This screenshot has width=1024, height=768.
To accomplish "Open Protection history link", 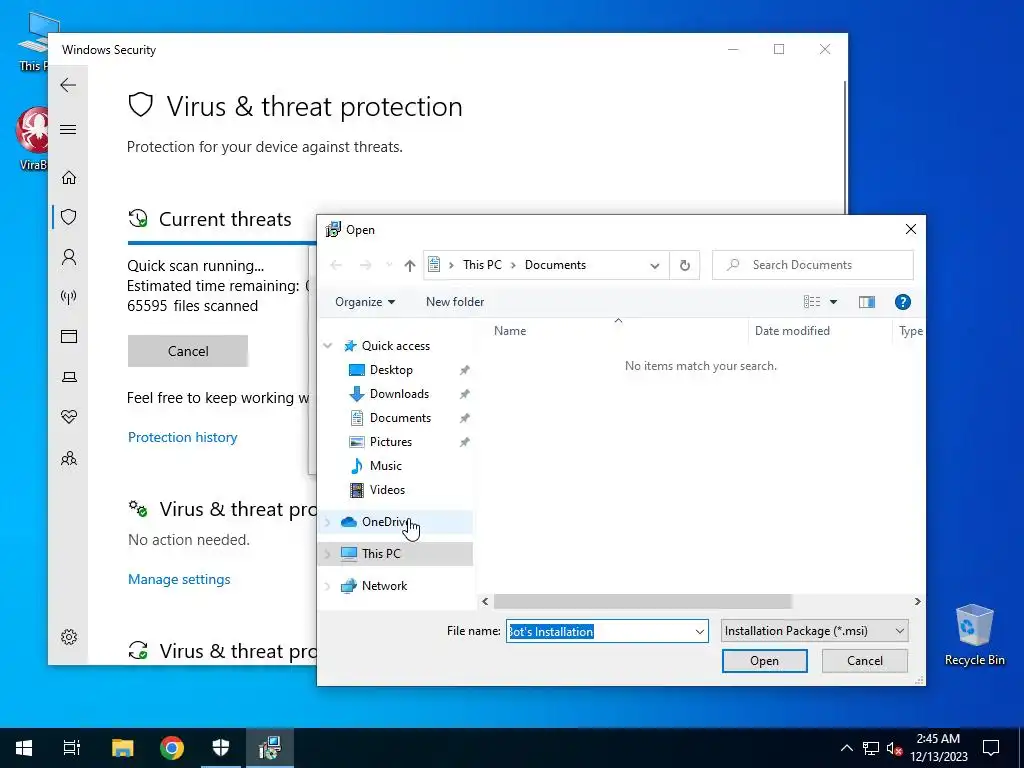I will pos(182,438).
